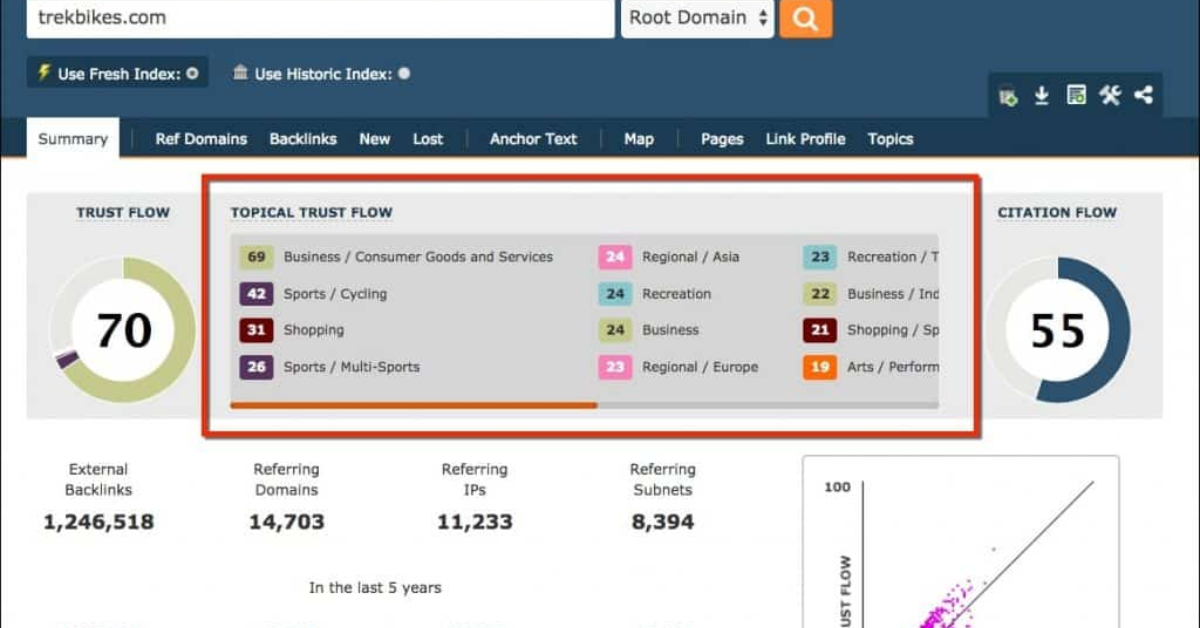Open the Root Domain dropdown
Image resolution: width=1200 pixels, height=628 pixels.
[x=697, y=18]
